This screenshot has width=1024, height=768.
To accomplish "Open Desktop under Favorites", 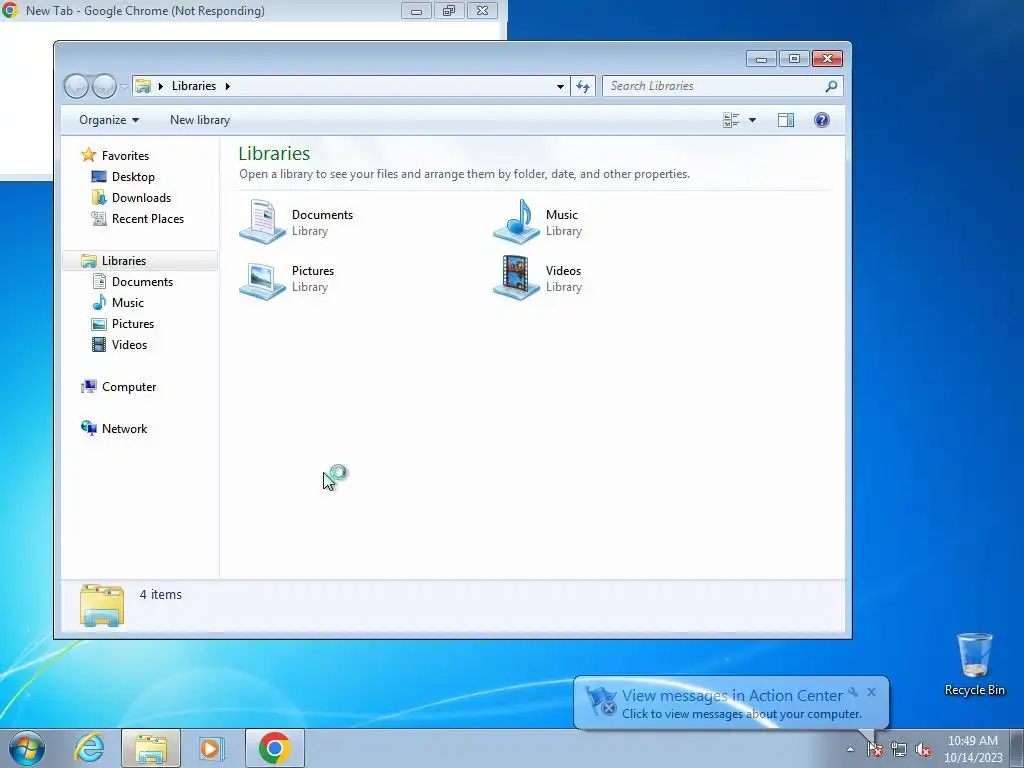I will (133, 177).
